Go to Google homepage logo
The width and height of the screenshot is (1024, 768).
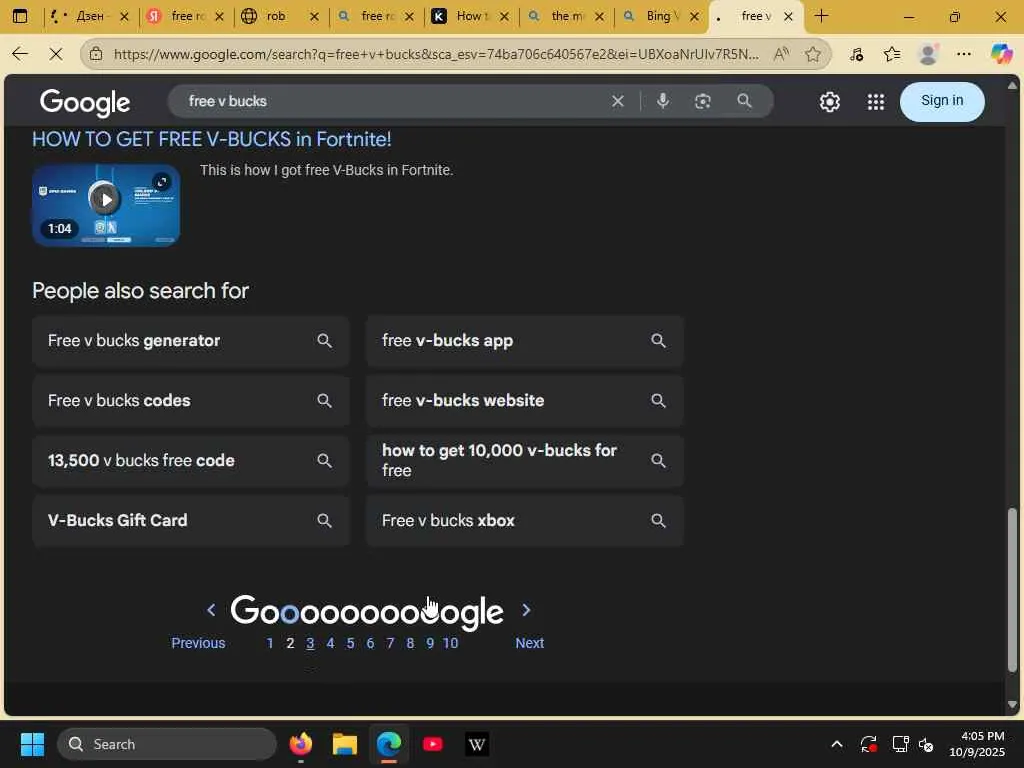(85, 103)
